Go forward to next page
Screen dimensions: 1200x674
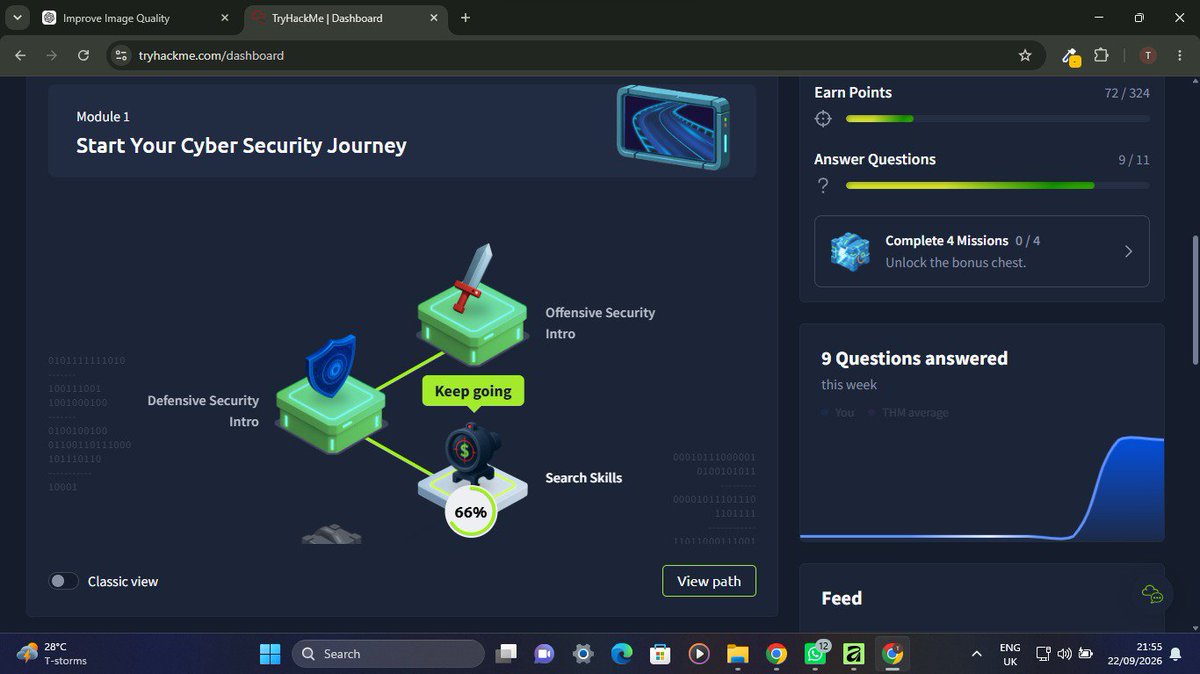click(x=52, y=56)
